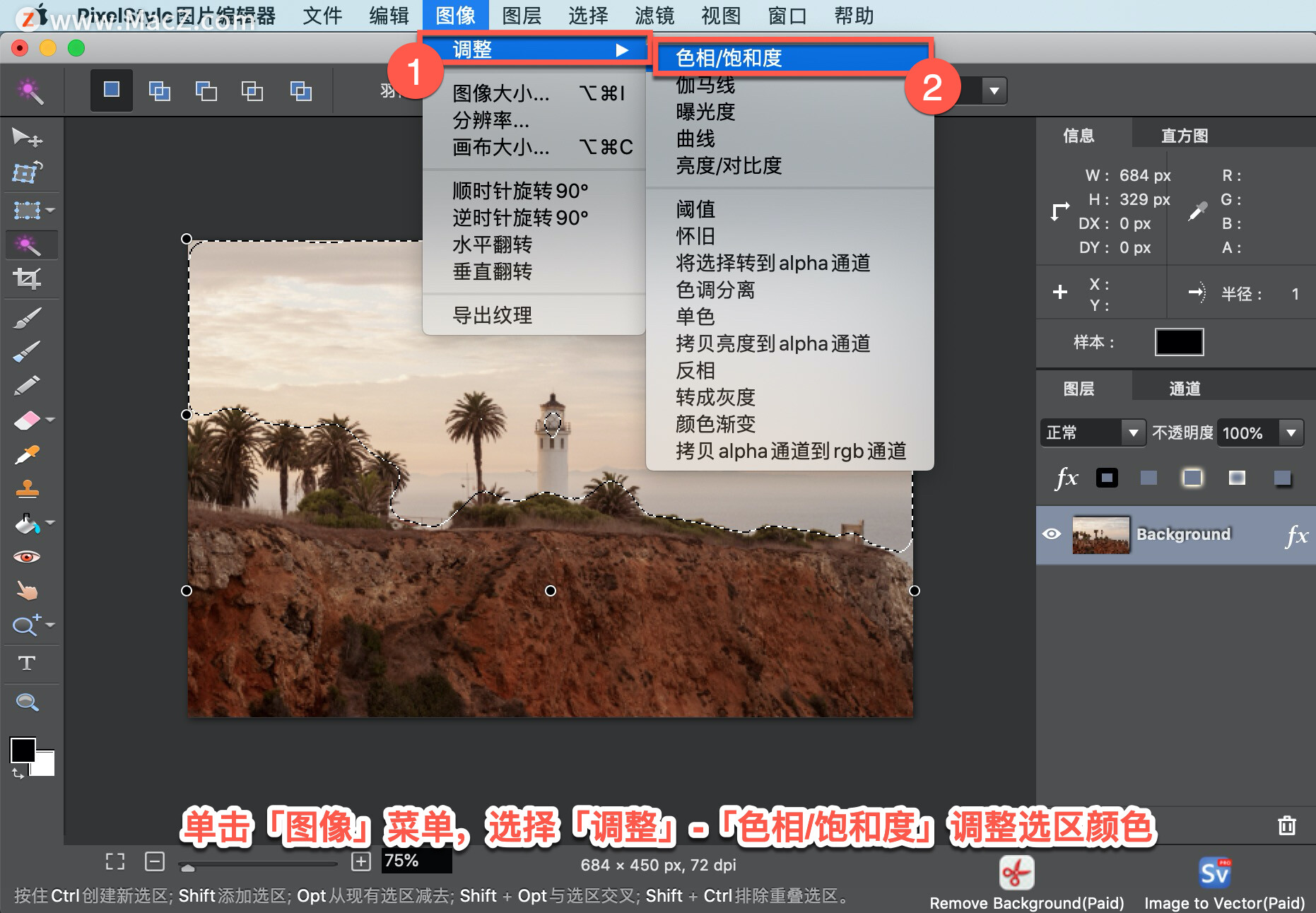Click the zoom-in plus button
This screenshot has width=1316, height=913.
point(360,861)
